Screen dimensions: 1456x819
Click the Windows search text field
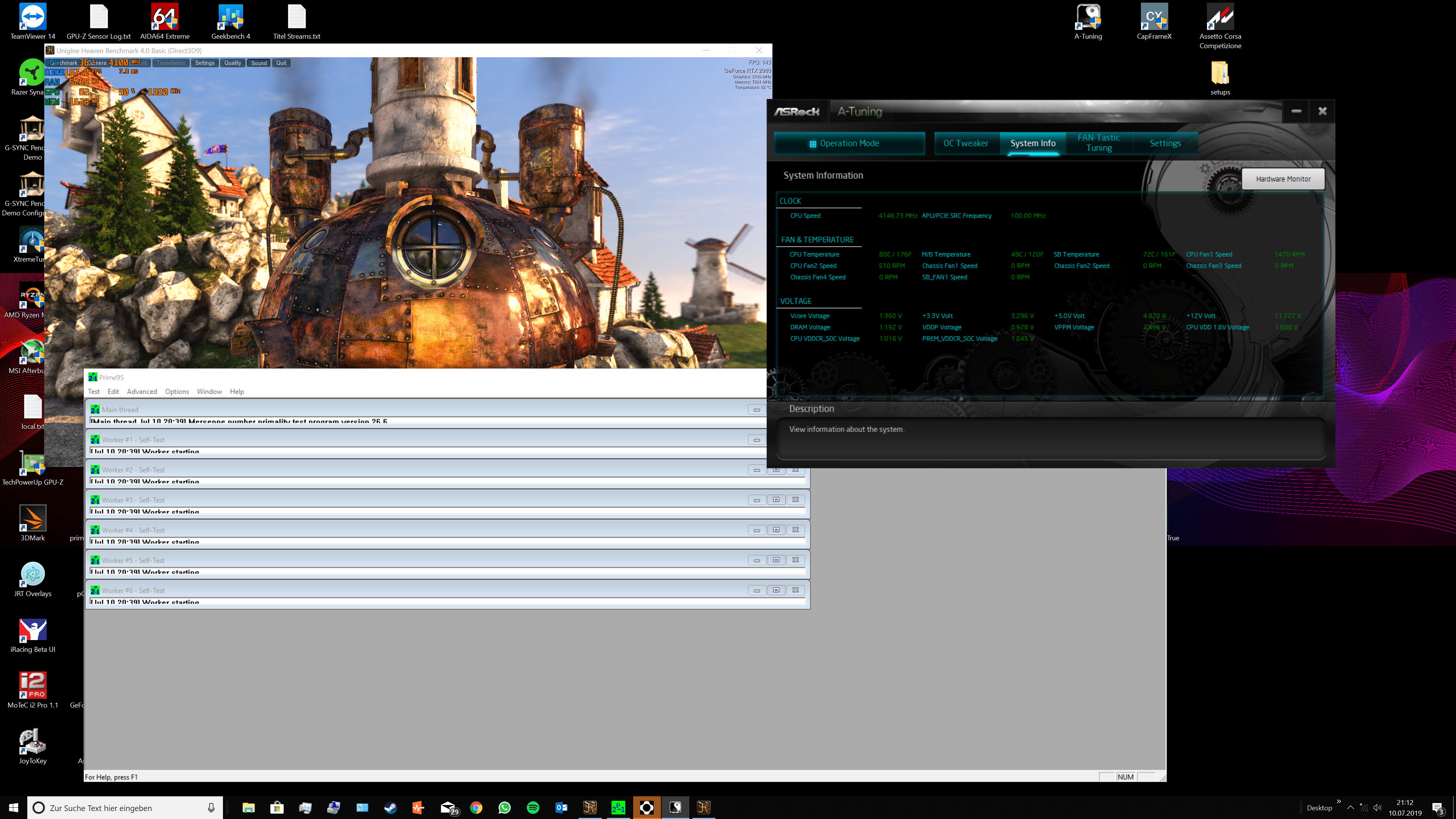pos(124,808)
